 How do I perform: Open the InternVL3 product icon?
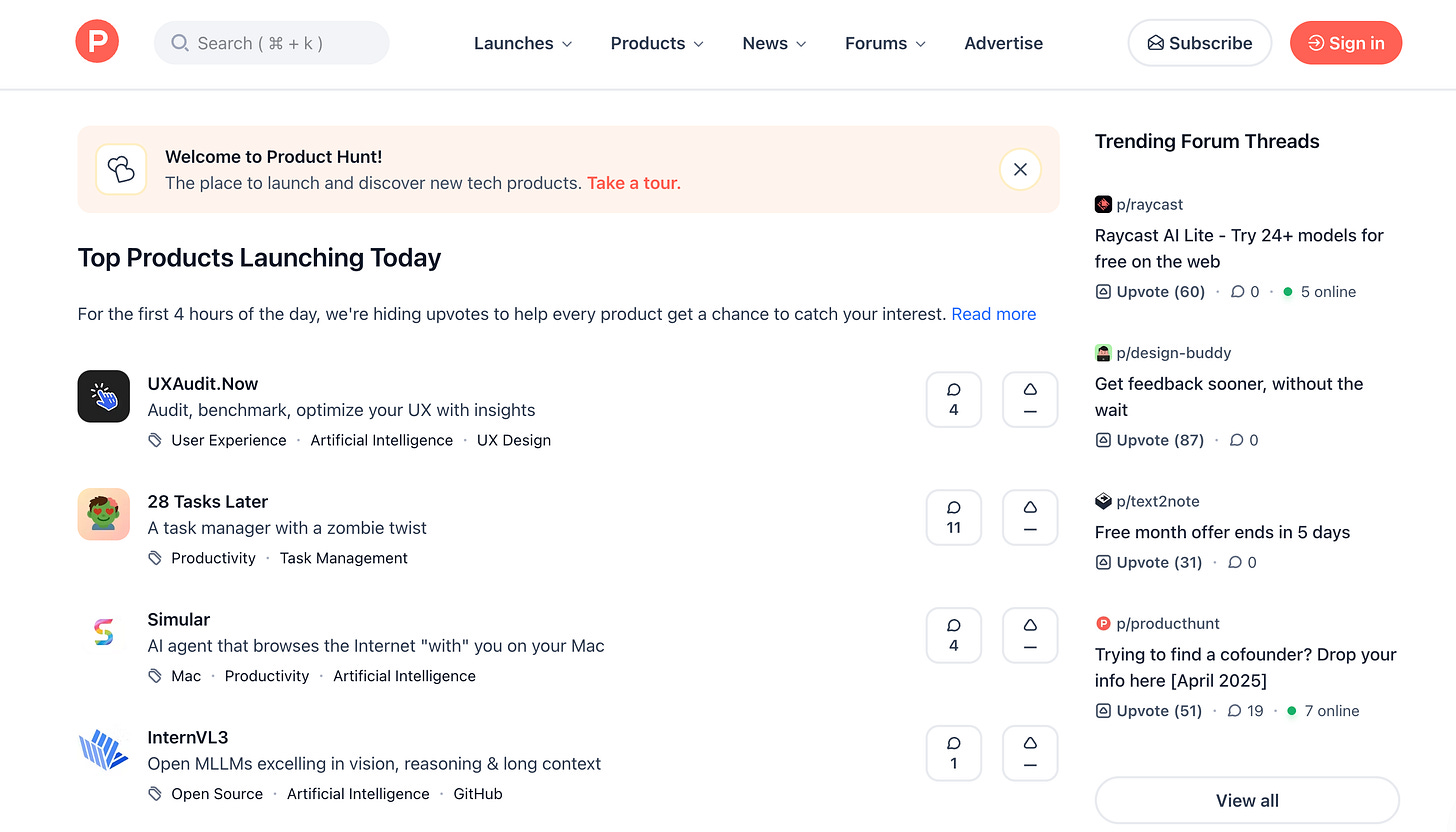(x=104, y=750)
